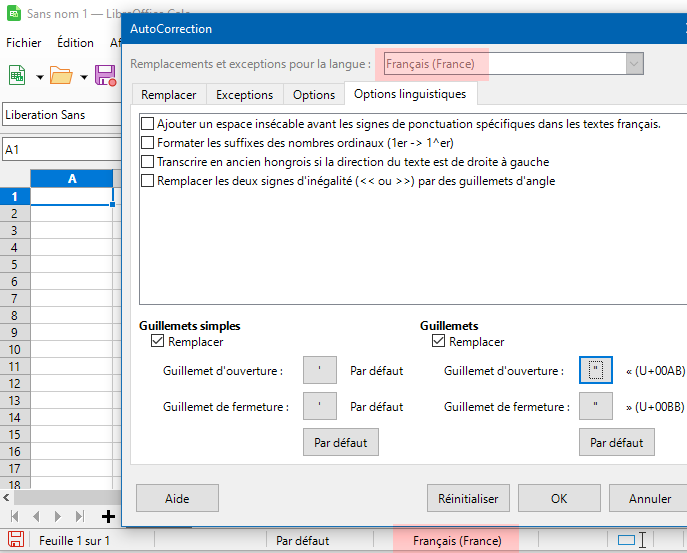The width and height of the screenshot is (687, 553).
Task: Click the single quote closing character button
Action: point(319,407)
